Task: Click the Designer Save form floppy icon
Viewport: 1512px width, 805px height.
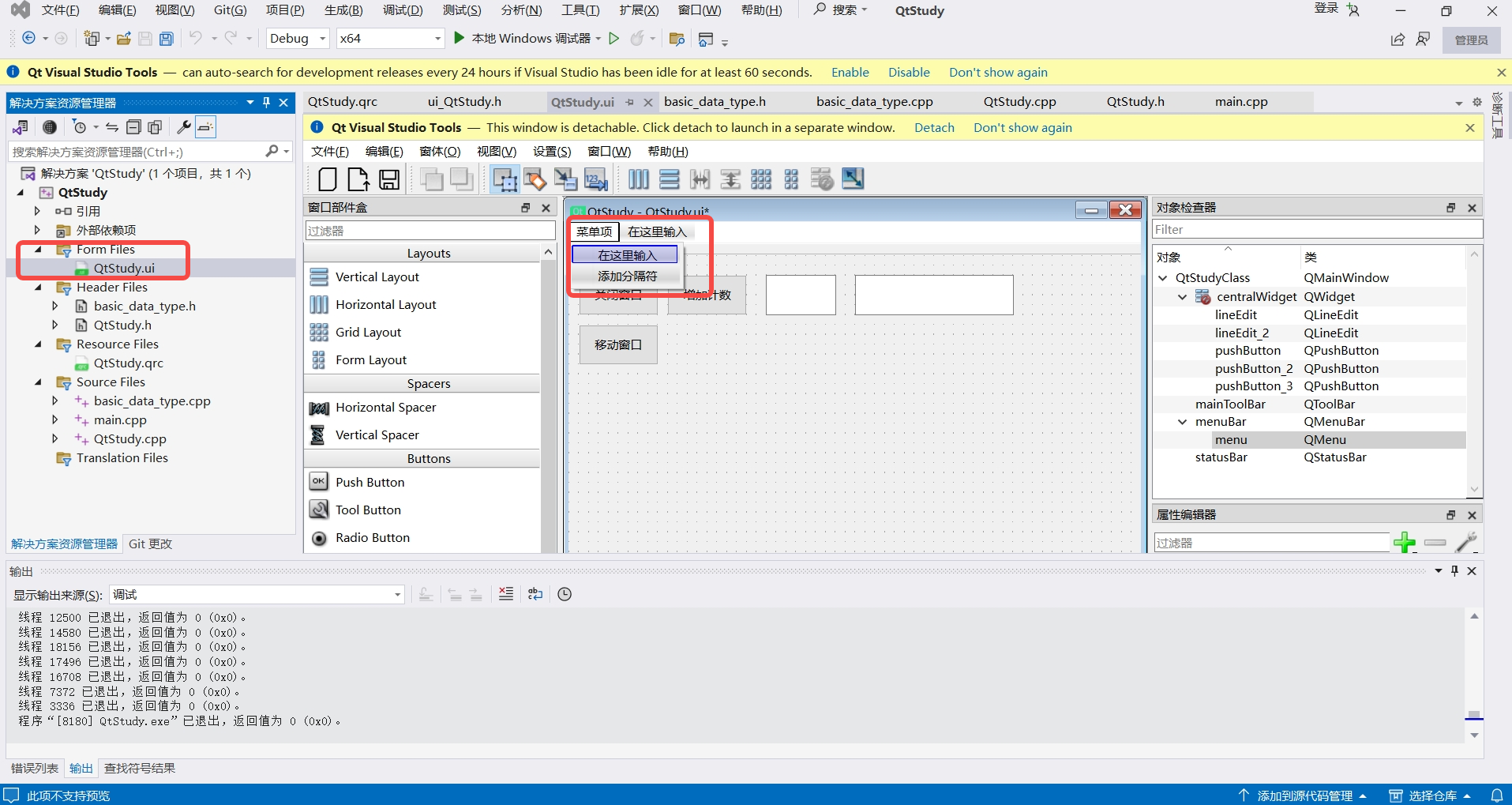Action: [x=389, y=179]
